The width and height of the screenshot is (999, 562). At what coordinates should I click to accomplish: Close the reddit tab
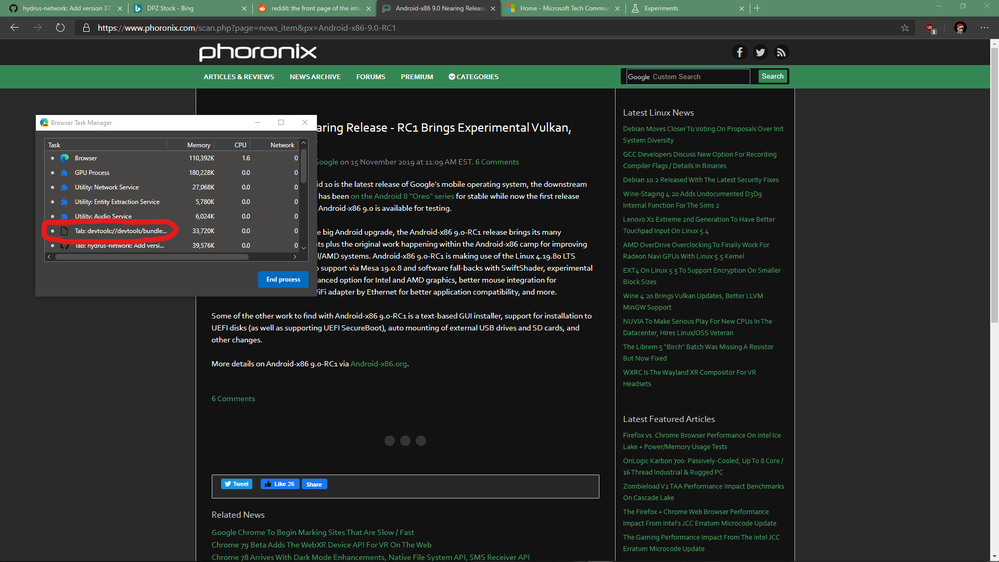point(368,8)
